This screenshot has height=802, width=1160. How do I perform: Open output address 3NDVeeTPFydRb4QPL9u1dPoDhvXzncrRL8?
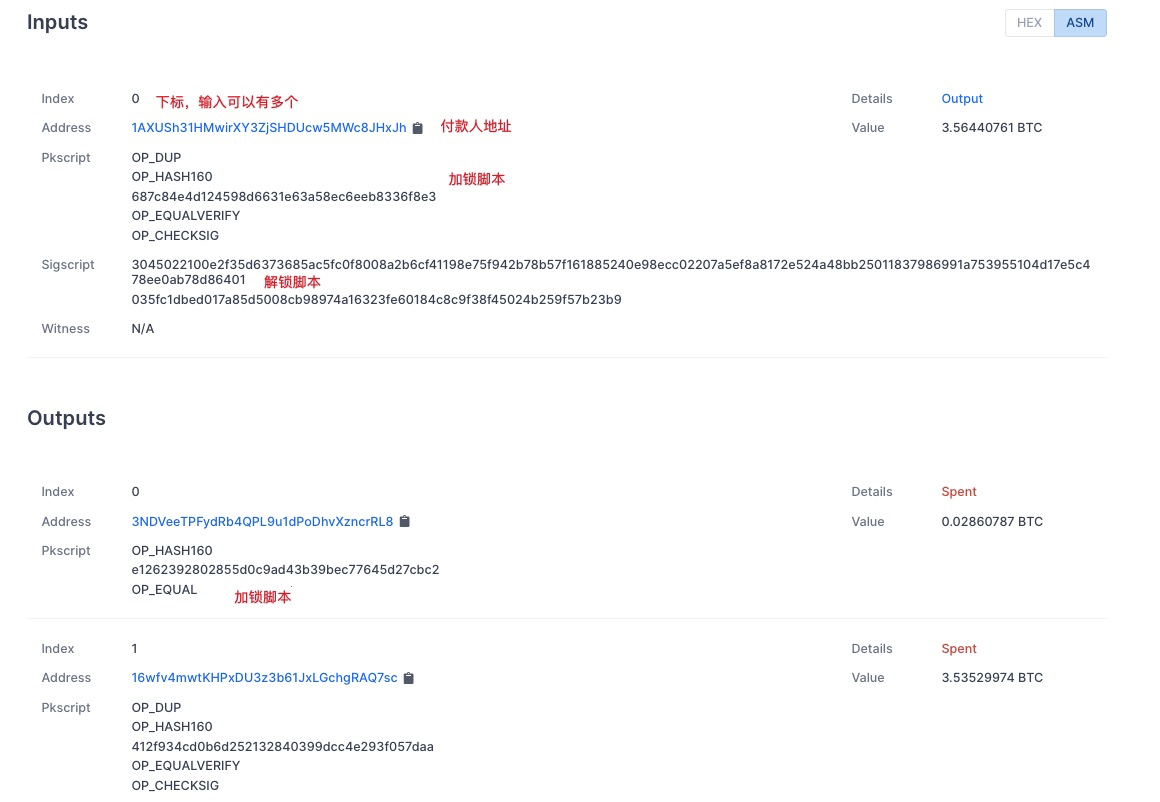coord(262,522)
